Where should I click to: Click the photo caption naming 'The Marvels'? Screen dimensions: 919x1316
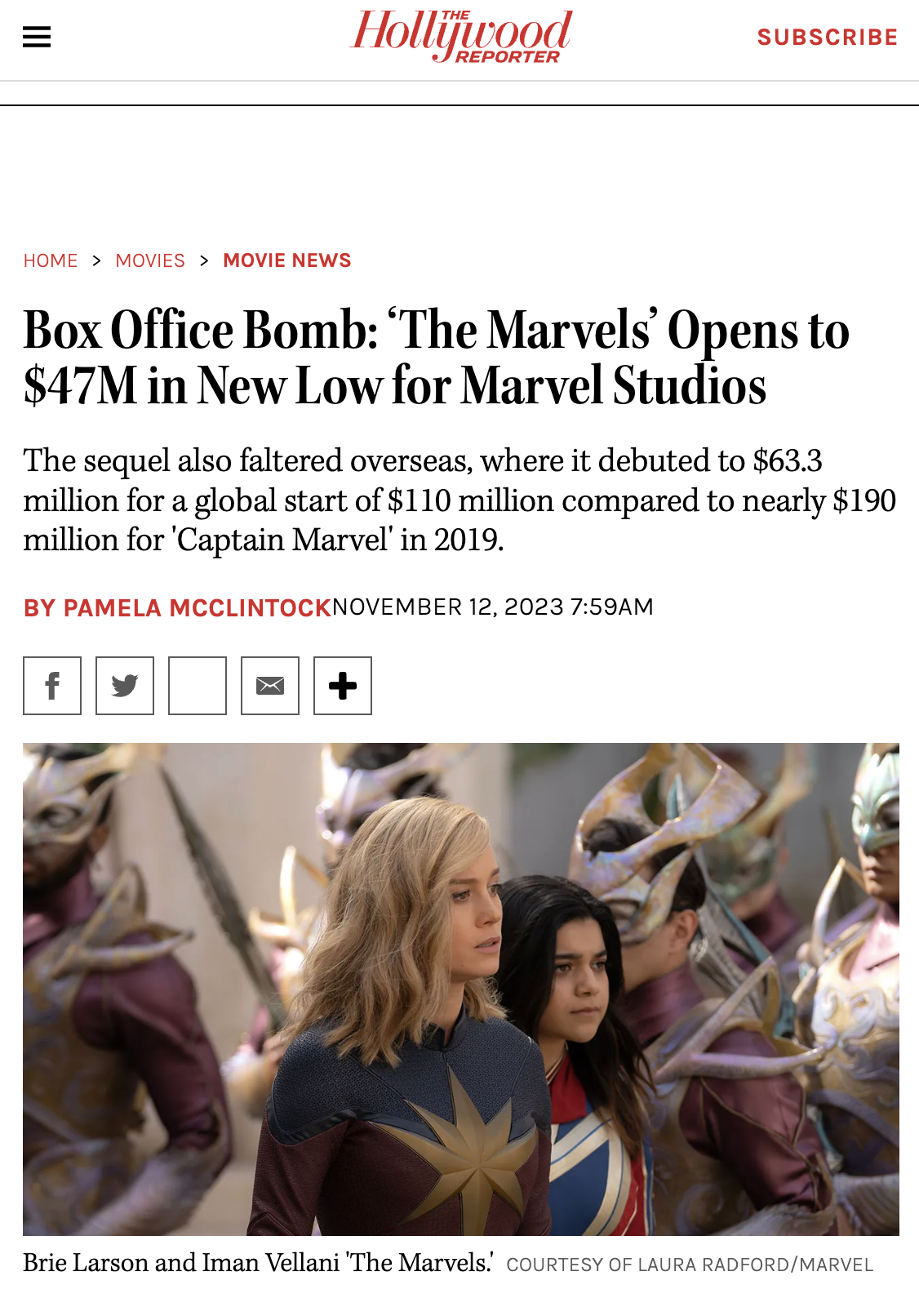pos(258,1263)
